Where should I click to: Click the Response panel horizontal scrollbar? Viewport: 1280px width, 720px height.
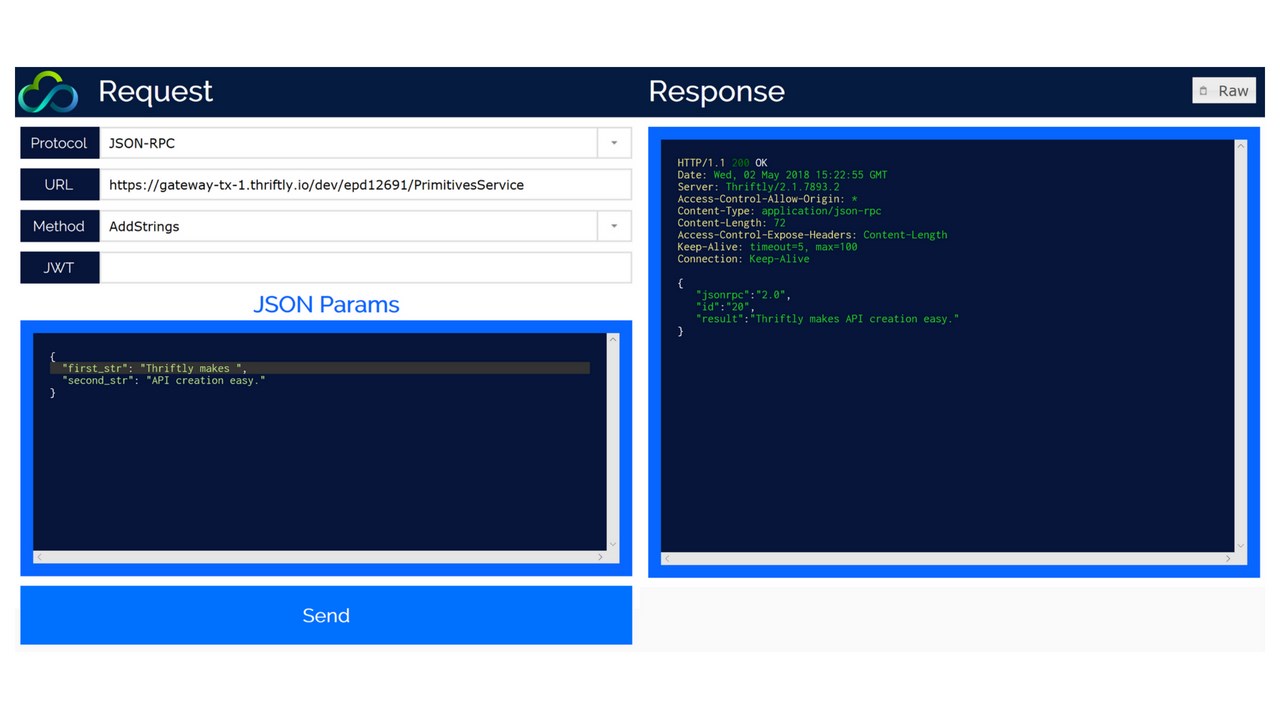(x=948, y=559)
